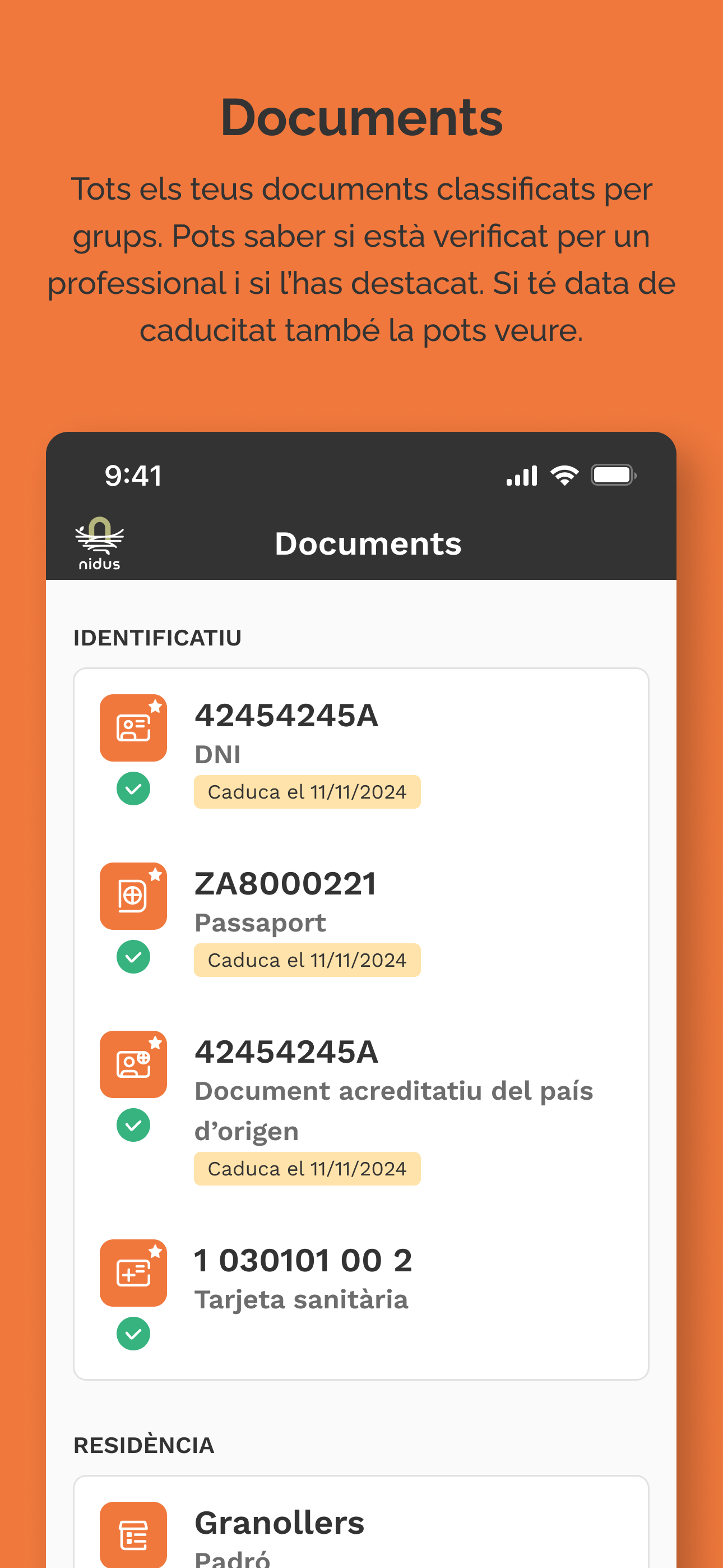Open the Passaport document icon
Image resolution: width=723 pixels, height=1568 pixels.
pyautogui.click(x=133, y=896)
